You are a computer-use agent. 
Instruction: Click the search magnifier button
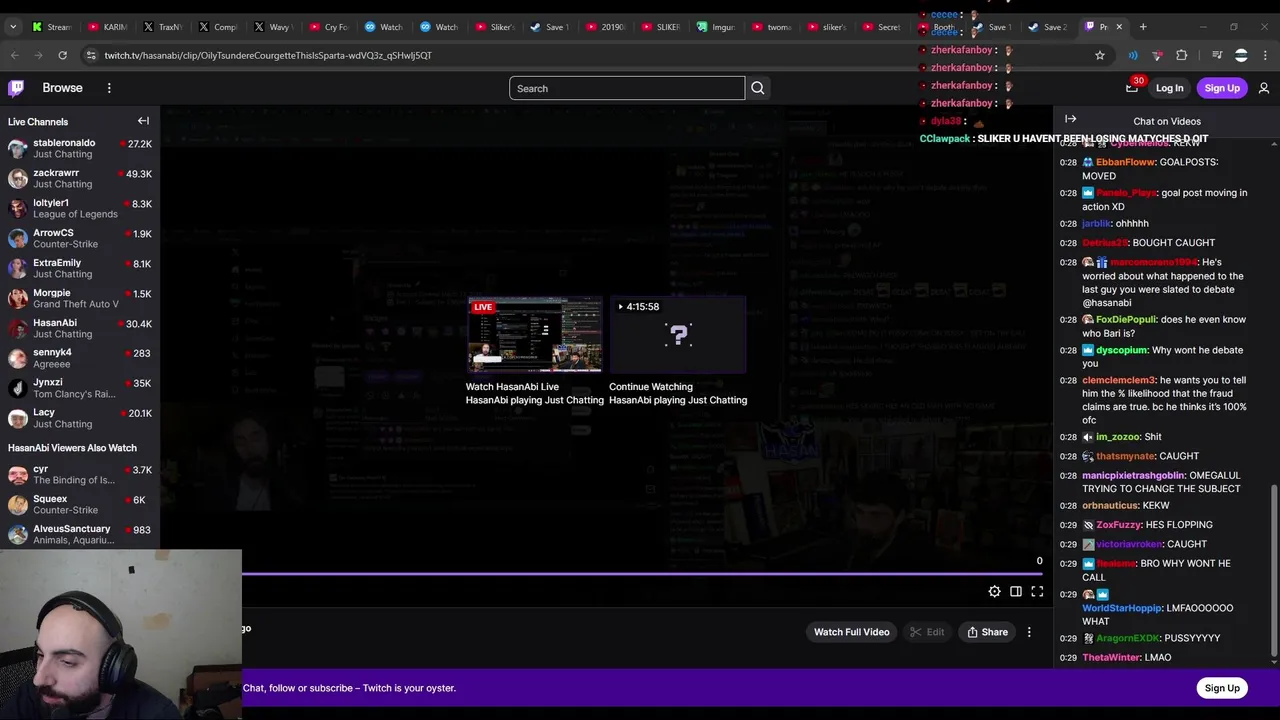click(x=758, y=88)
